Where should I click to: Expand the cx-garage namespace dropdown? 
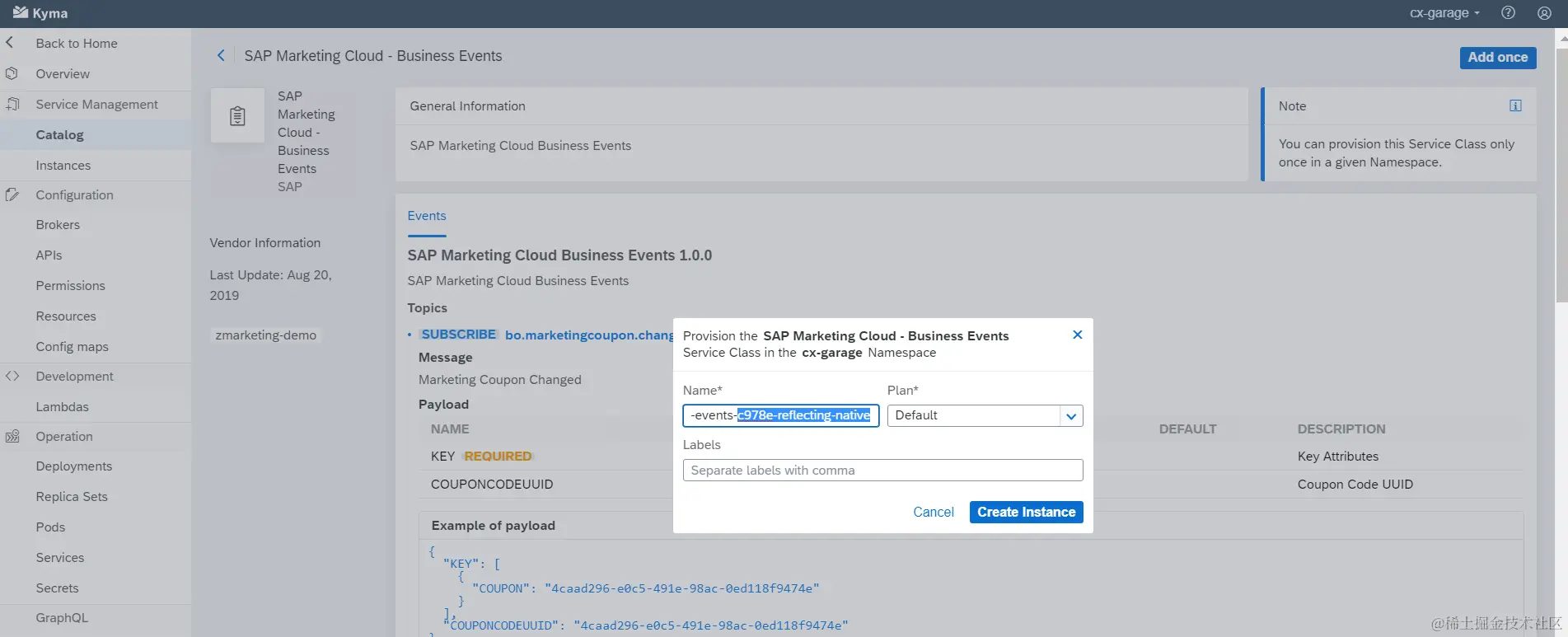[x=1444, y=12]
